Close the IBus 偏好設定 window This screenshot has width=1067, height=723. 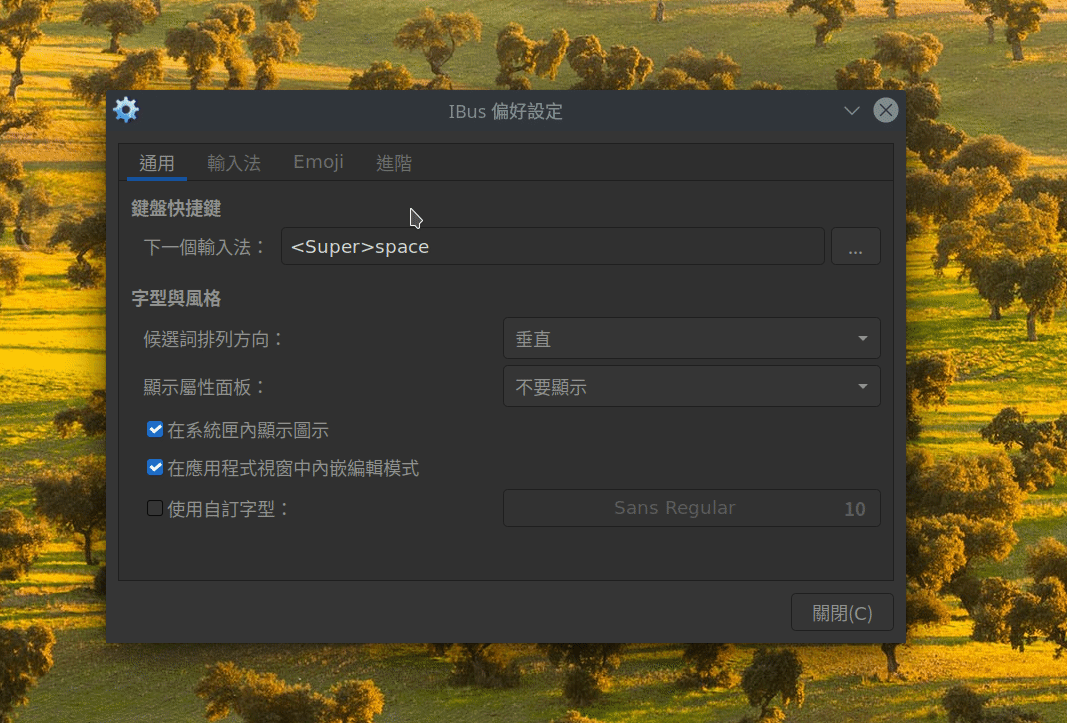pos(885,110)
